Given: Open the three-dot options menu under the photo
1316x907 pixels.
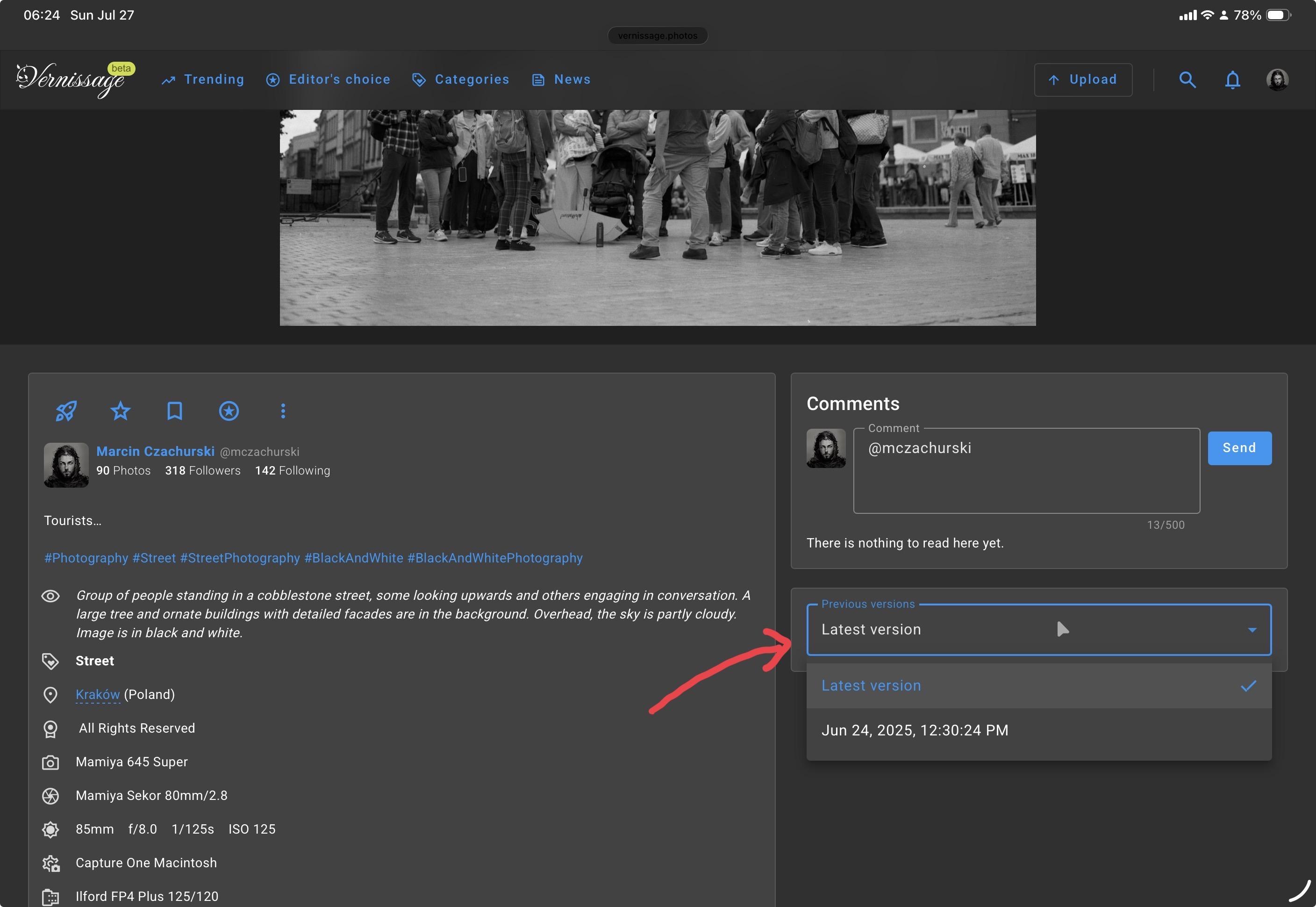Looking at the screenshot, I should 282,411.
